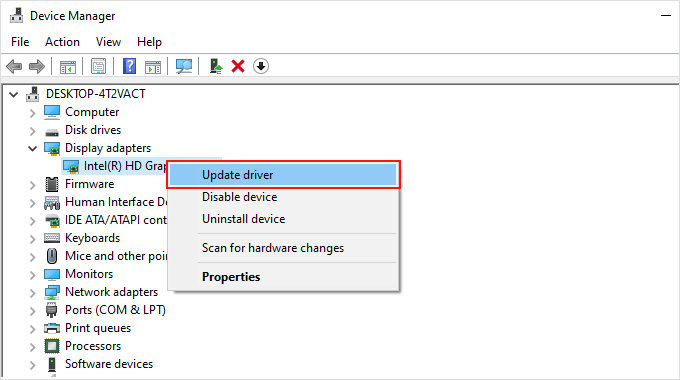Viewport: 680px width, 380px height.
Task: Click the Computer category monitor icon
Action: (52, 112)
